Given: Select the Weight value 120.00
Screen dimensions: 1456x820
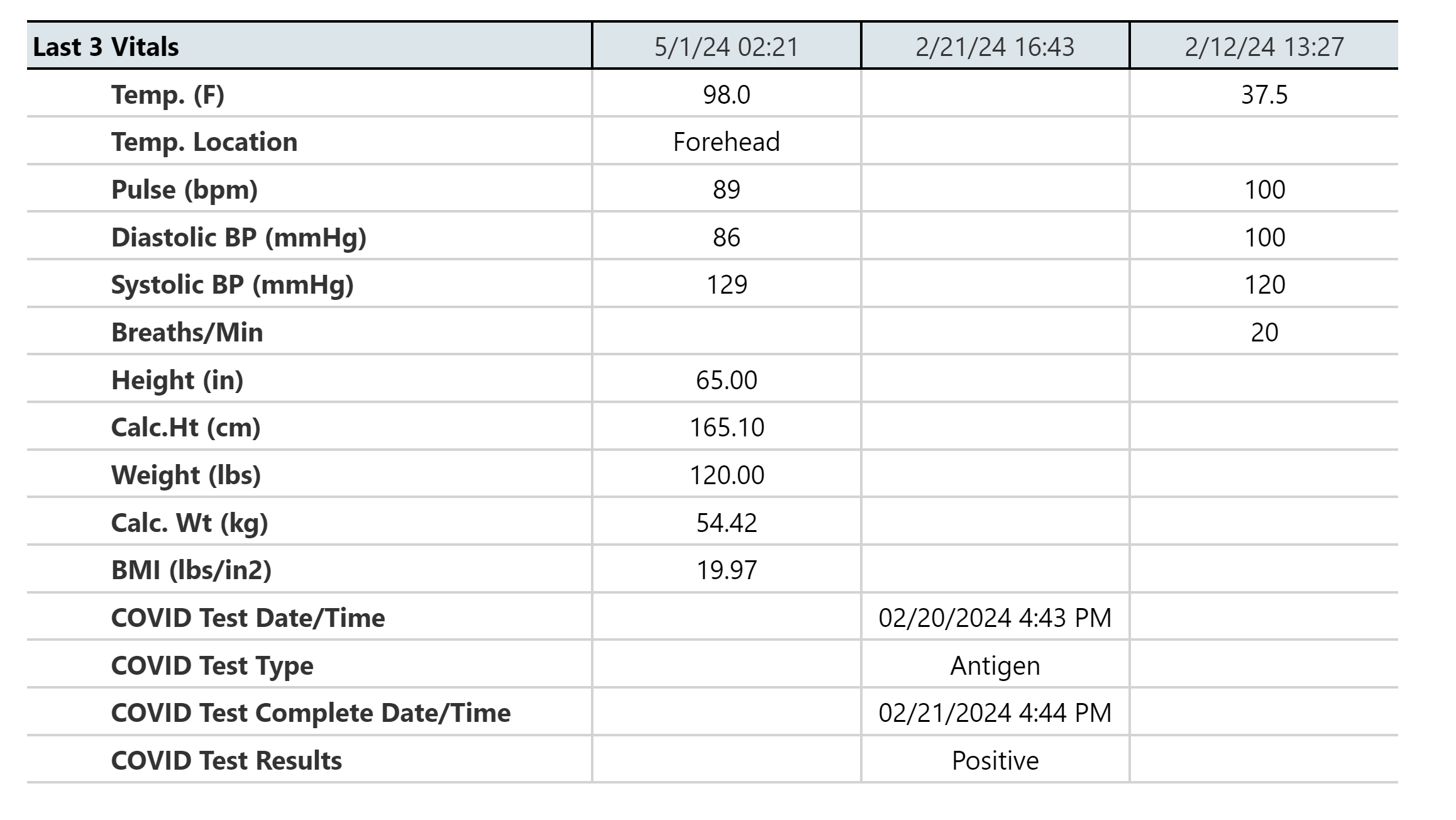Looking at the screenshot, I should point(727,475).
